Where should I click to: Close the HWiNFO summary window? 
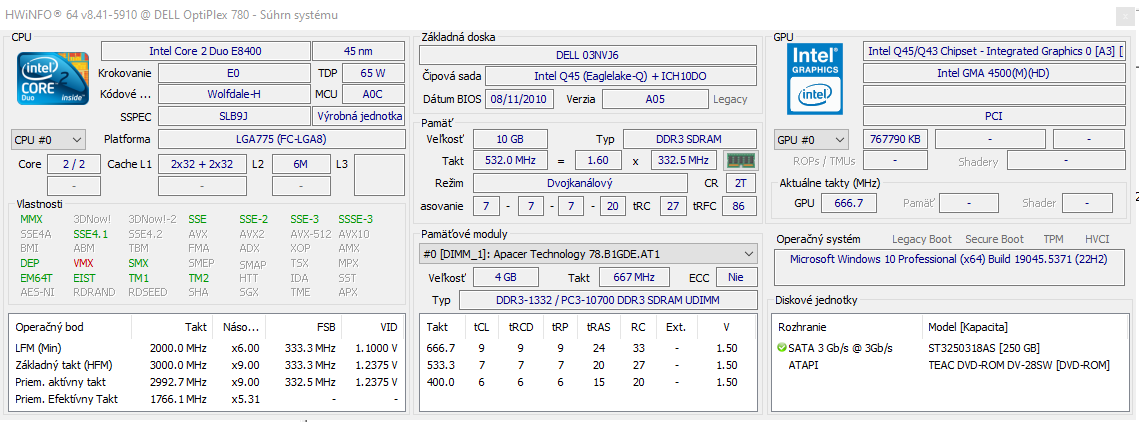click(1127, 15)
